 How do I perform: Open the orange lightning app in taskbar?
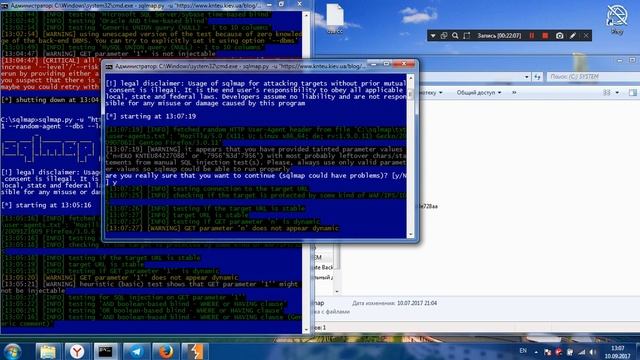coord(195,351)
